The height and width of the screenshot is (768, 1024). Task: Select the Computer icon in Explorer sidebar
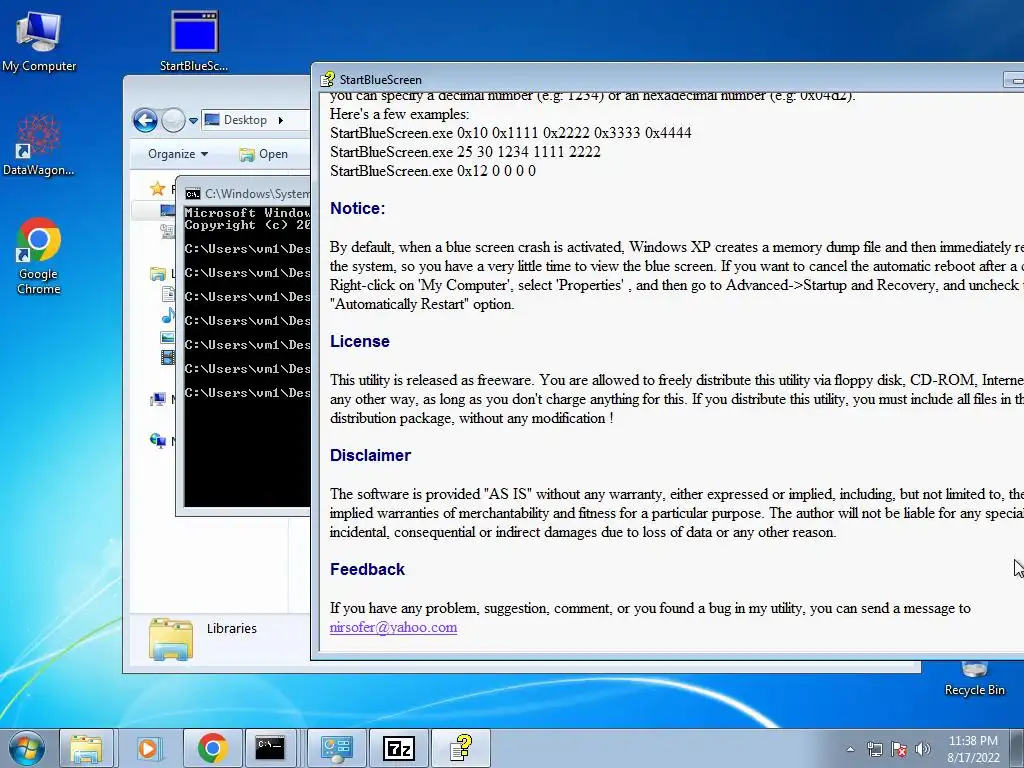tap(157, 399)
